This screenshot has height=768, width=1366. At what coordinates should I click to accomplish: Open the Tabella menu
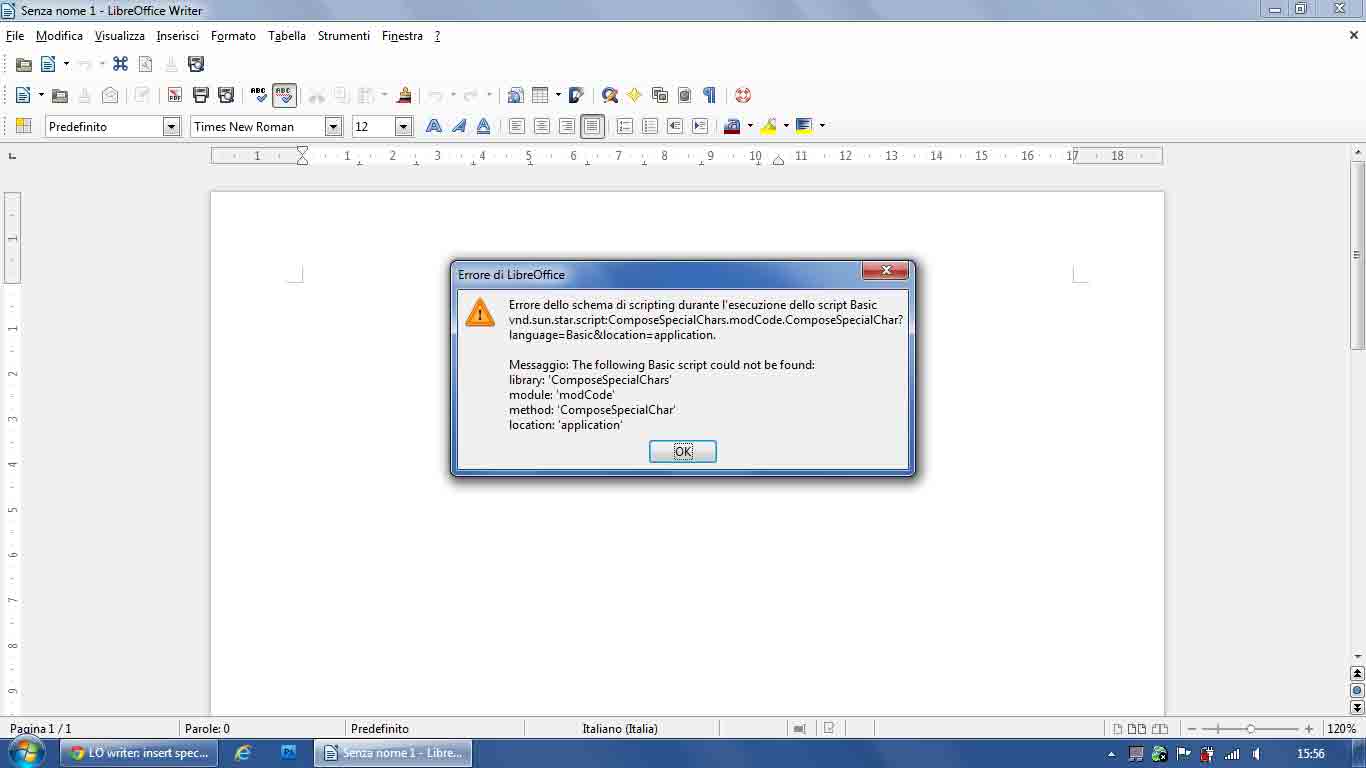pos(287,36)
